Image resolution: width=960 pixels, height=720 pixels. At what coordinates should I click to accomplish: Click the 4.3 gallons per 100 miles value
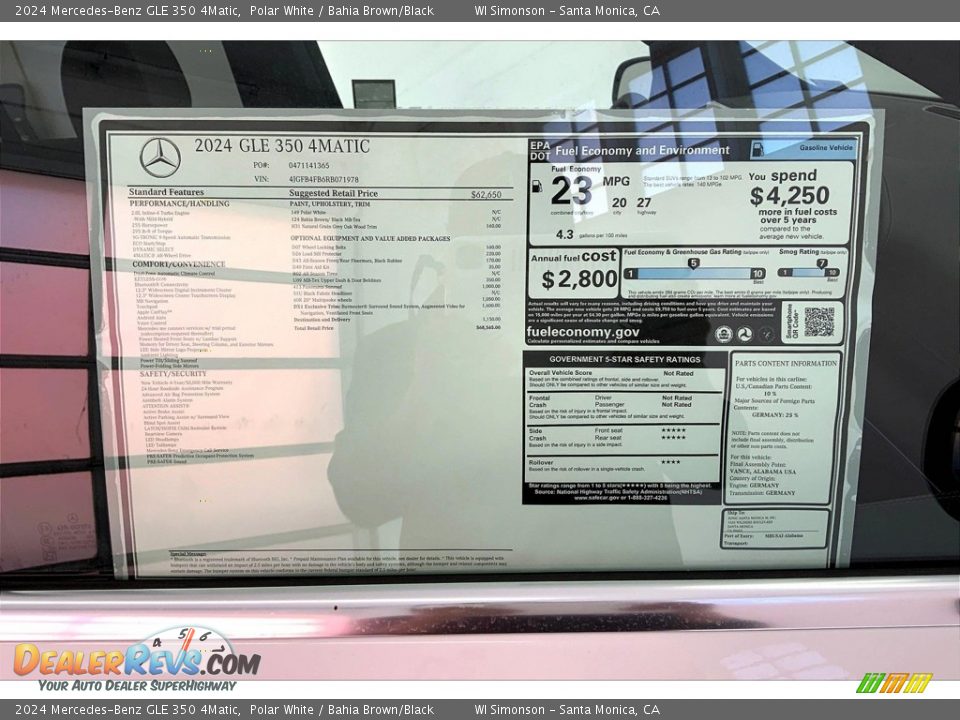(564, 234)
